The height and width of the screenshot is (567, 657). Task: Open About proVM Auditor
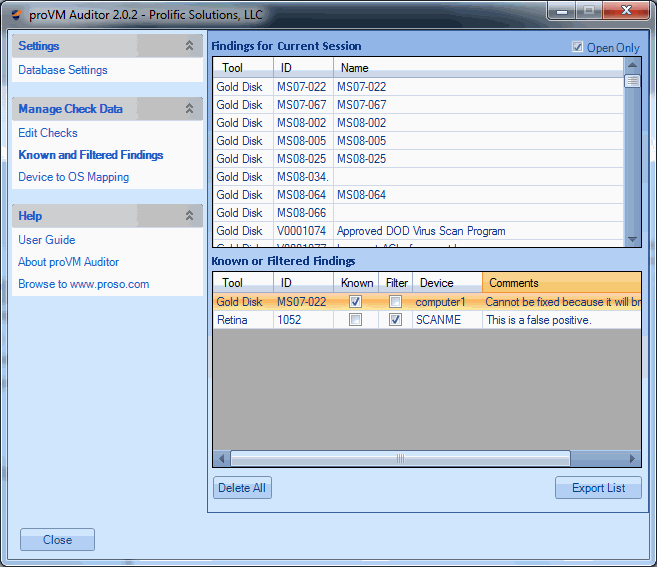(69, 262)
